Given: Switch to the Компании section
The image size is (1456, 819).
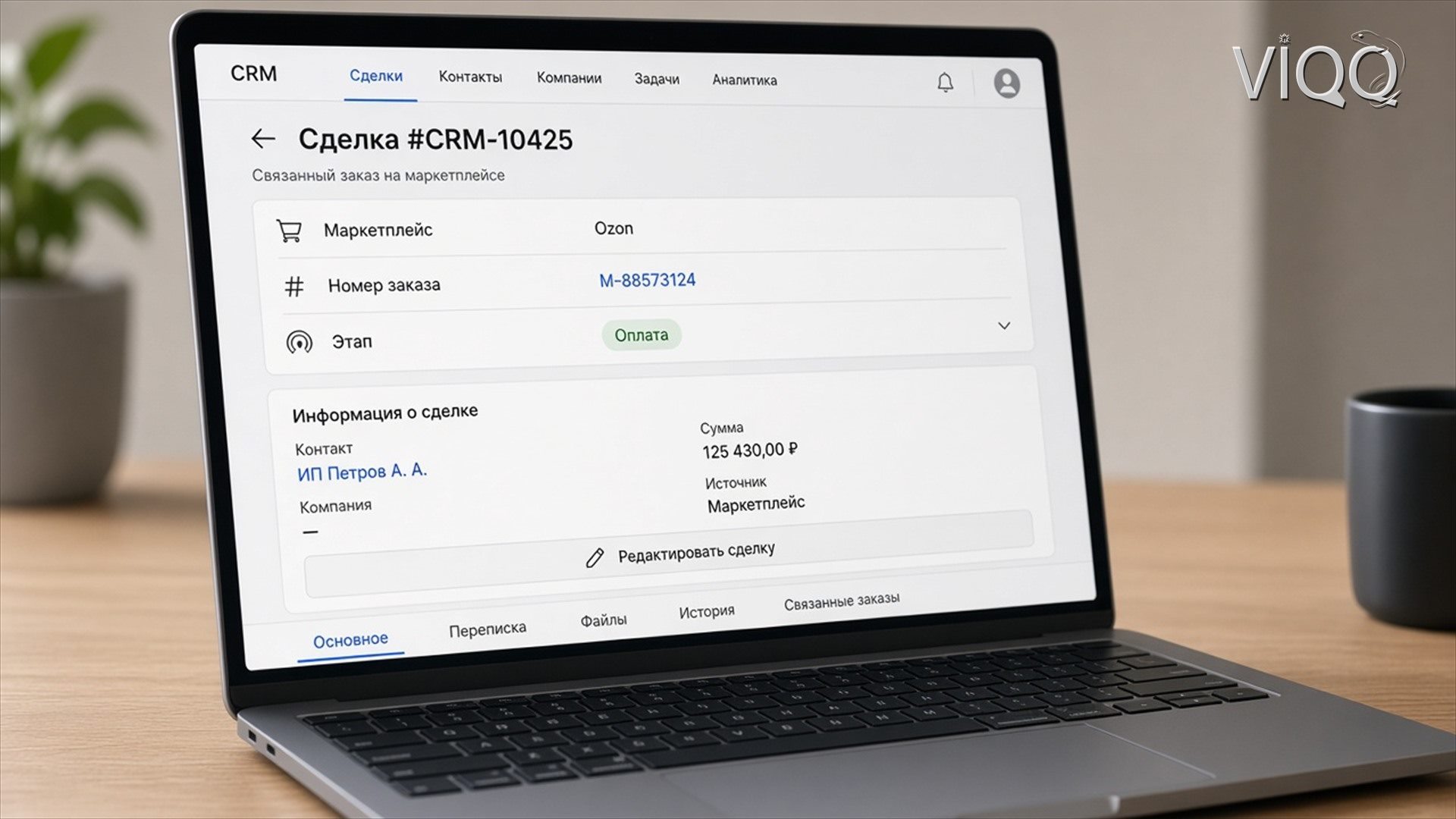Looking at the screenshot, I should point(569,78).
